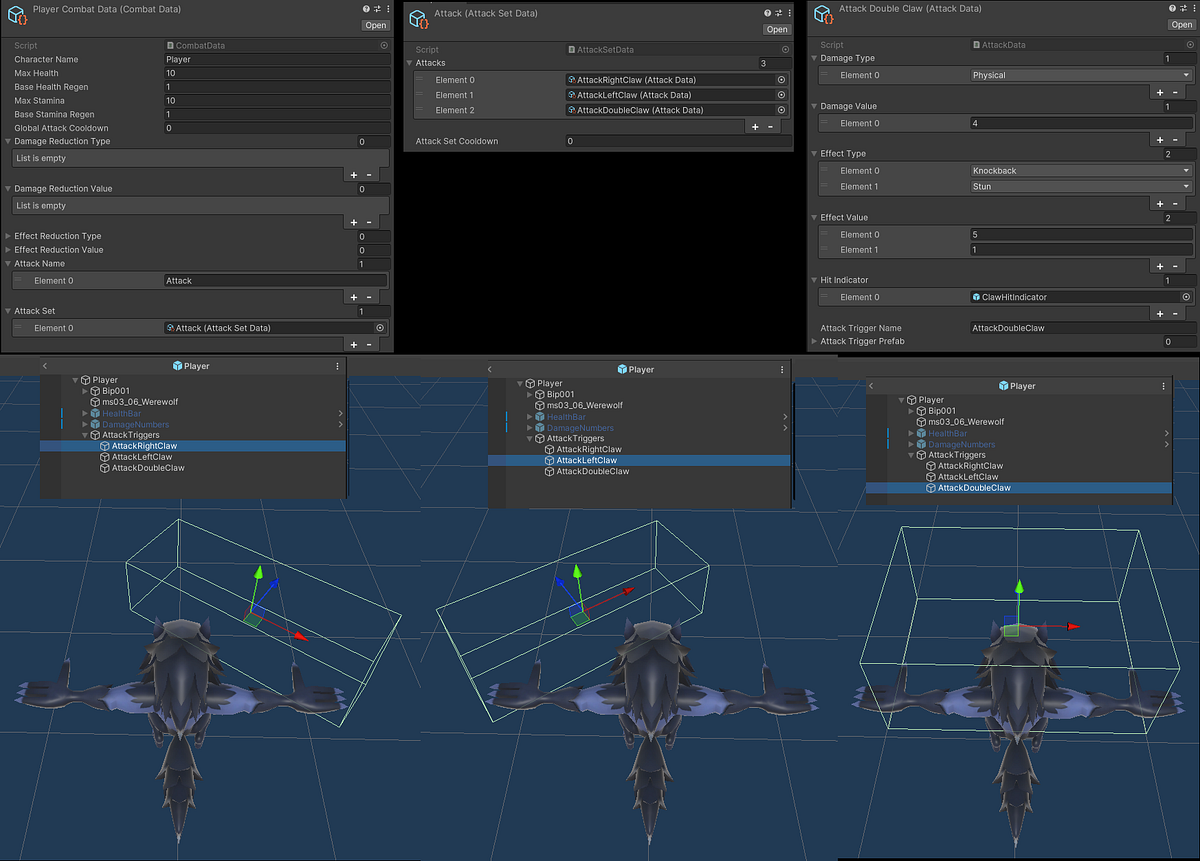Click the prefab cube icon in Attack Double Claw header
Image resolution: width=1200 pixels, height=861 pixels.
822,13
